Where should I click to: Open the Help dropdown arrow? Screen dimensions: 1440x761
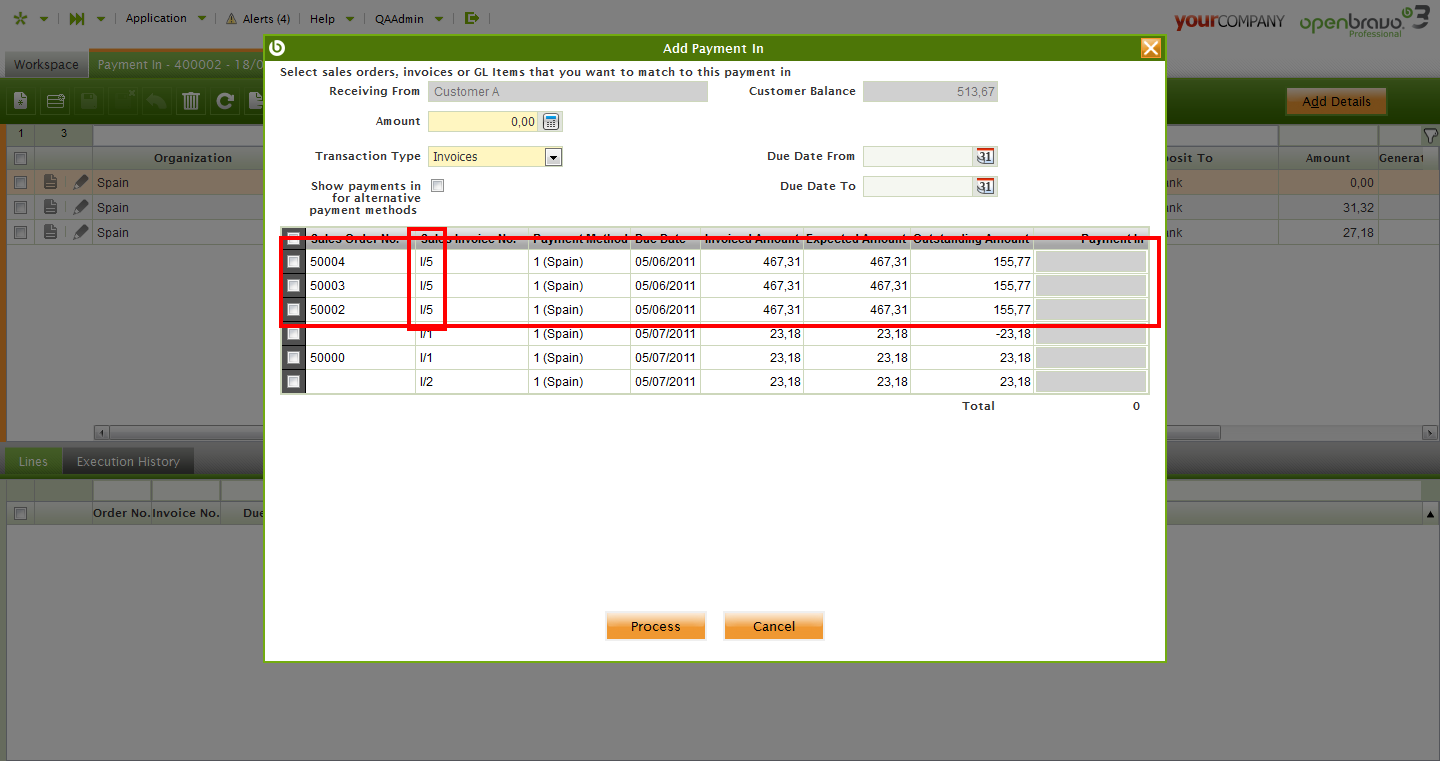(x=349, y=19)
